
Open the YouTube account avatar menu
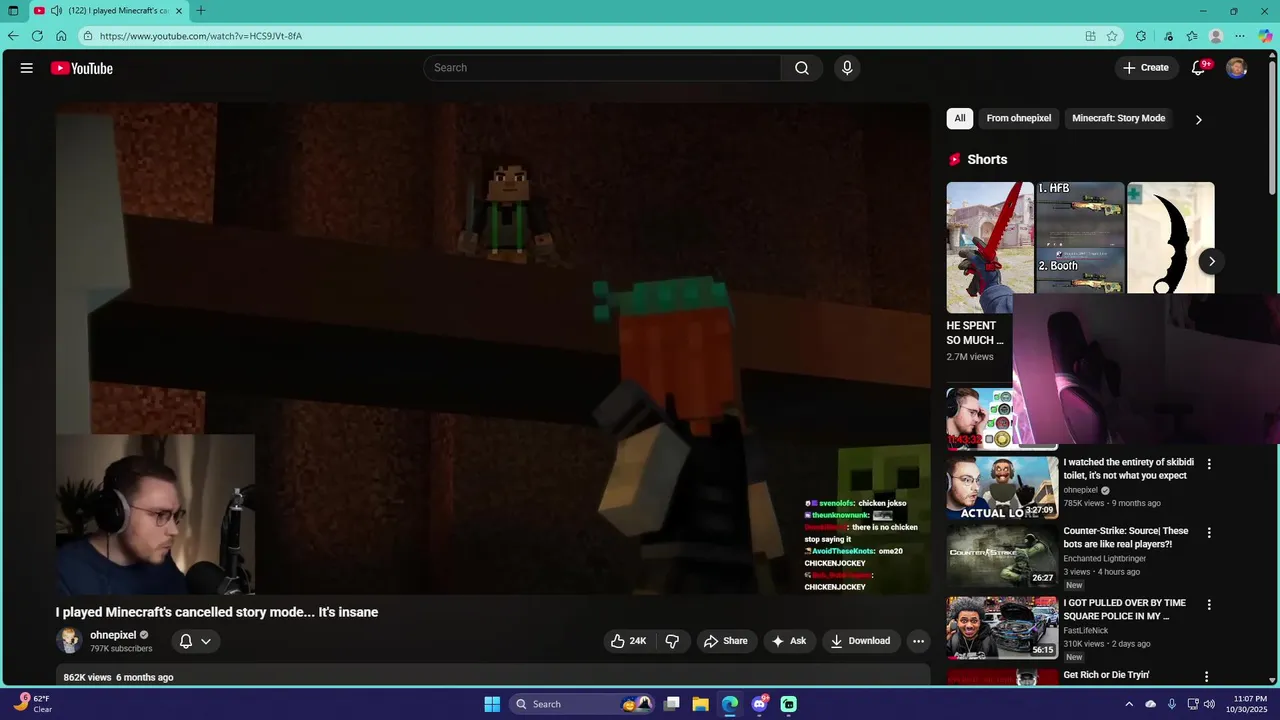(1237, 68)
